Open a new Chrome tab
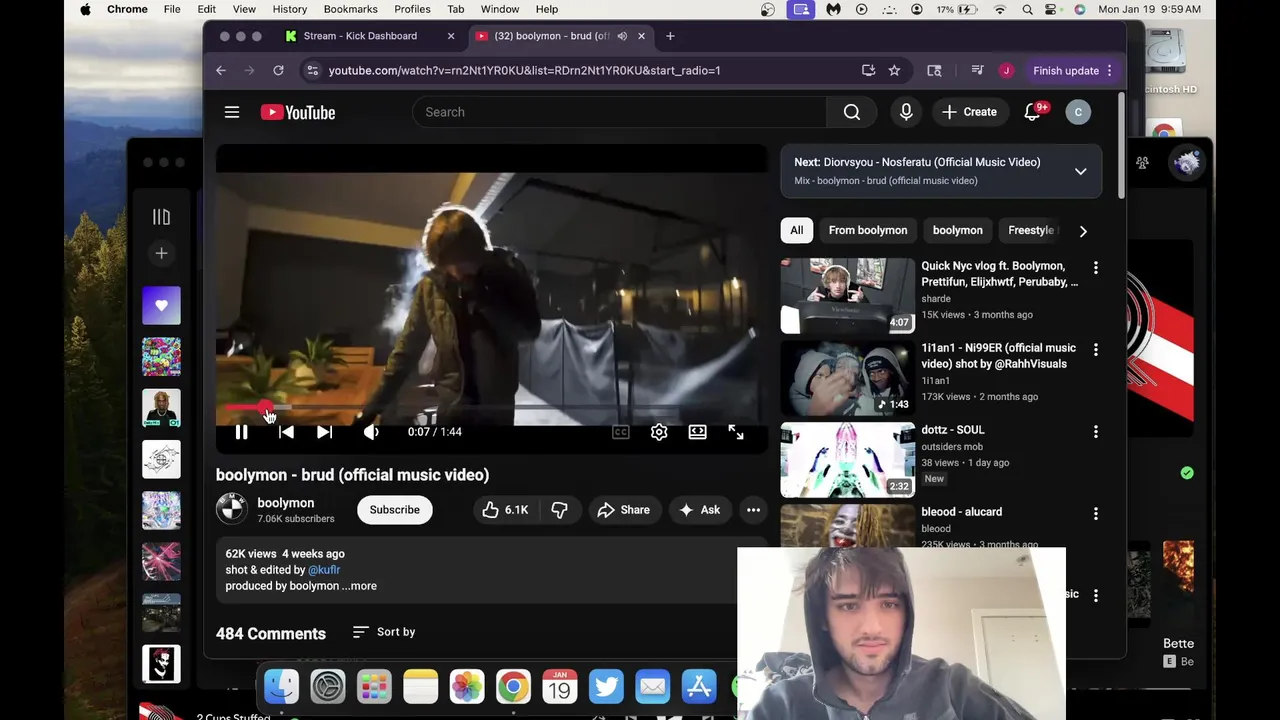Viewport: 1280px width, 720px height. click(x=670, y=36)
